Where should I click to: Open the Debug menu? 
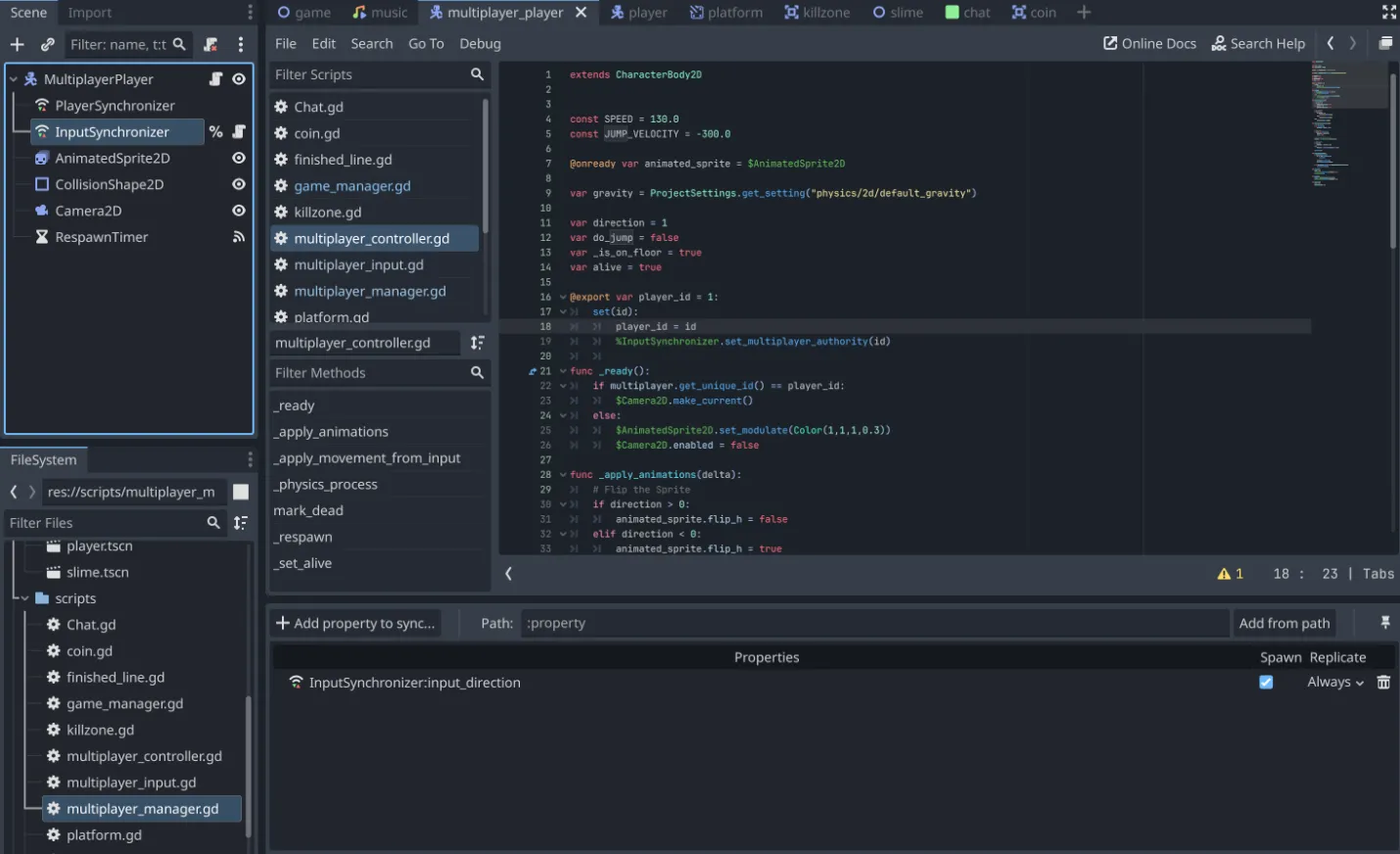click(x=480, y=44)
